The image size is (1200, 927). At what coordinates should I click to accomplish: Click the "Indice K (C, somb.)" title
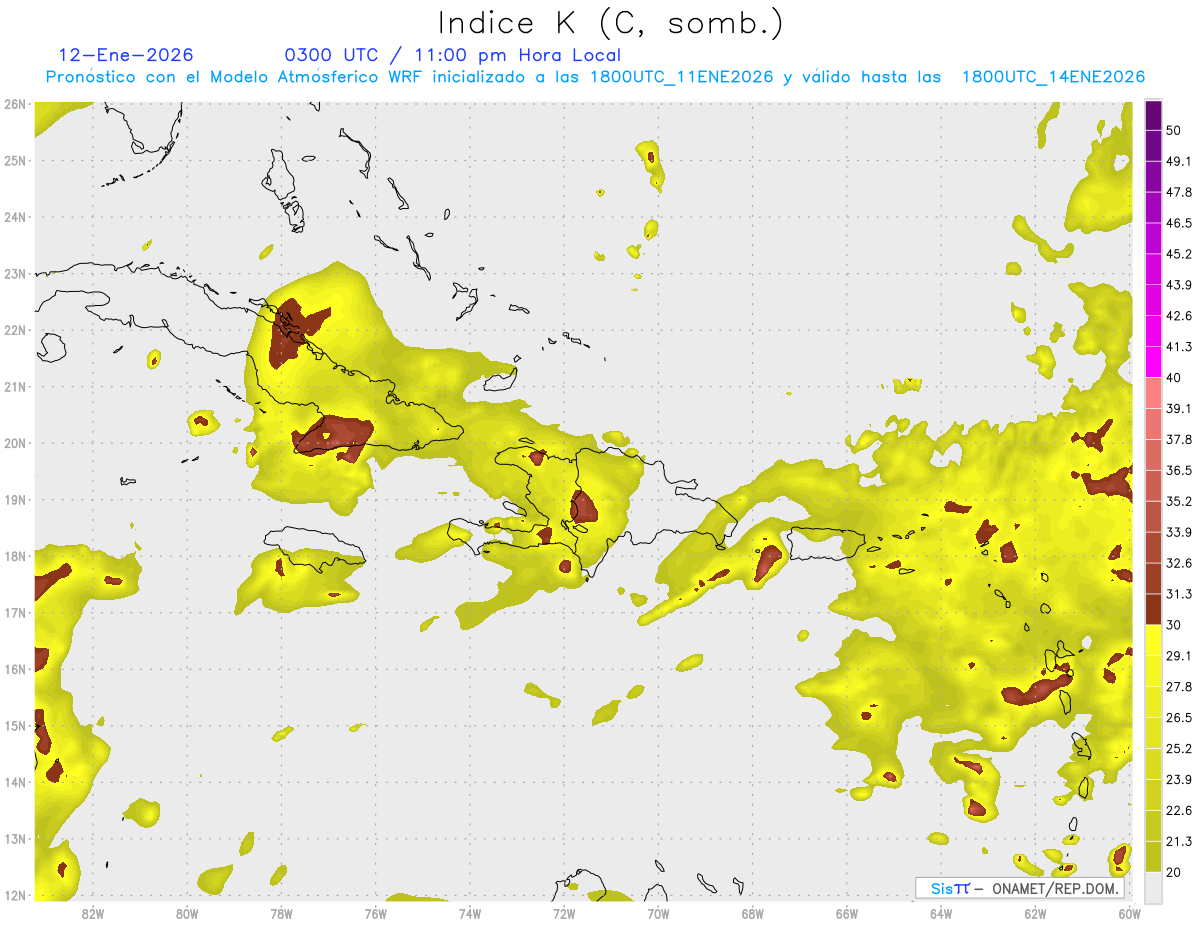610,23
